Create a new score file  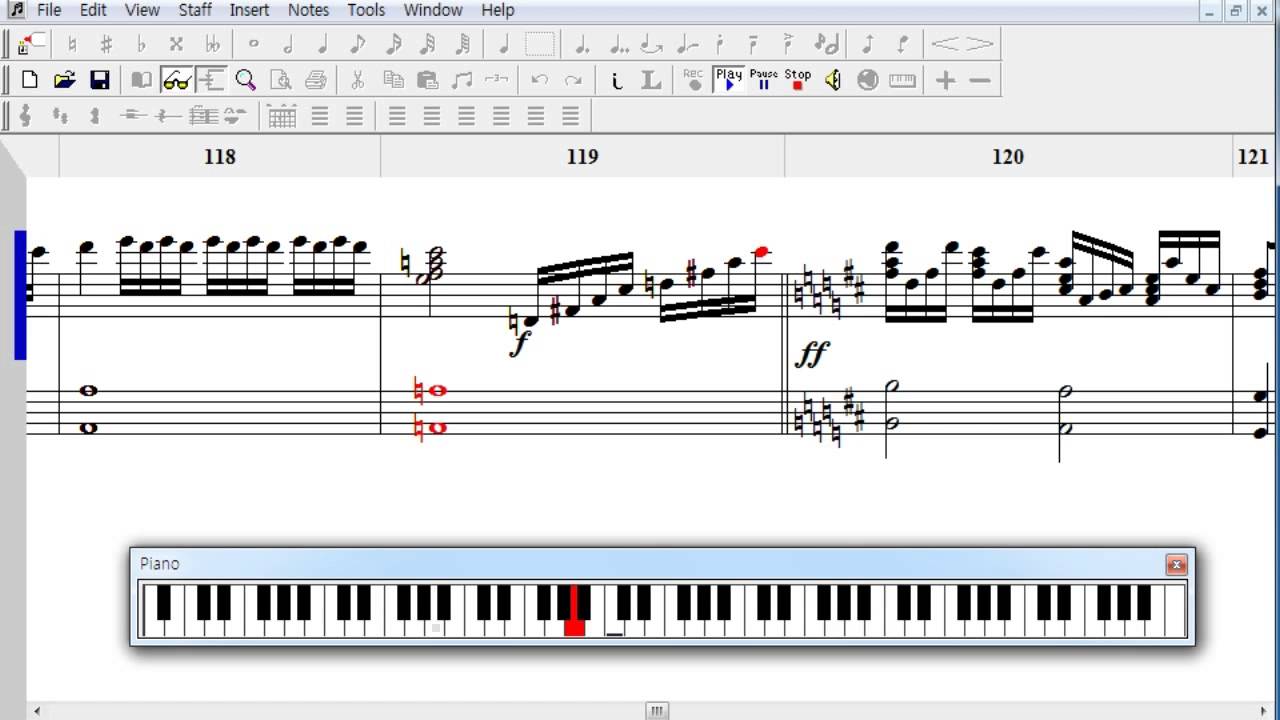(x=30, y=80)
